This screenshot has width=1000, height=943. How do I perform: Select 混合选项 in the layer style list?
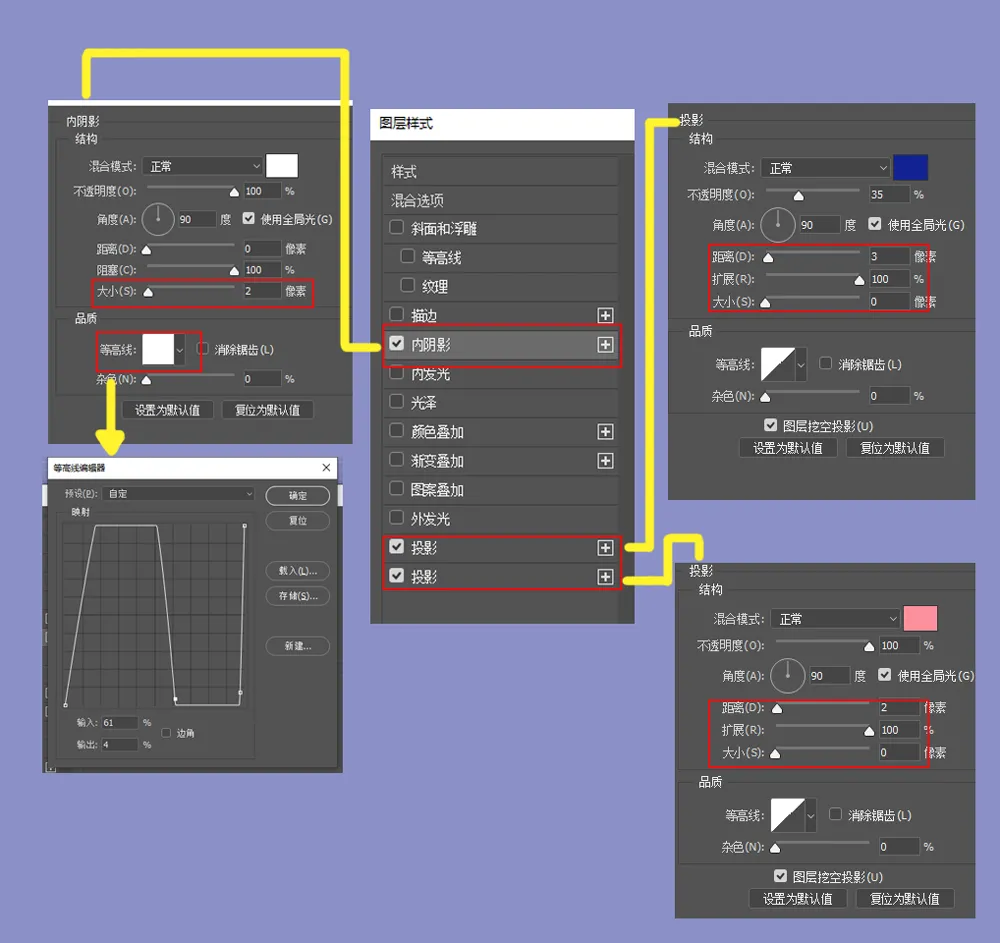point(417,201)
